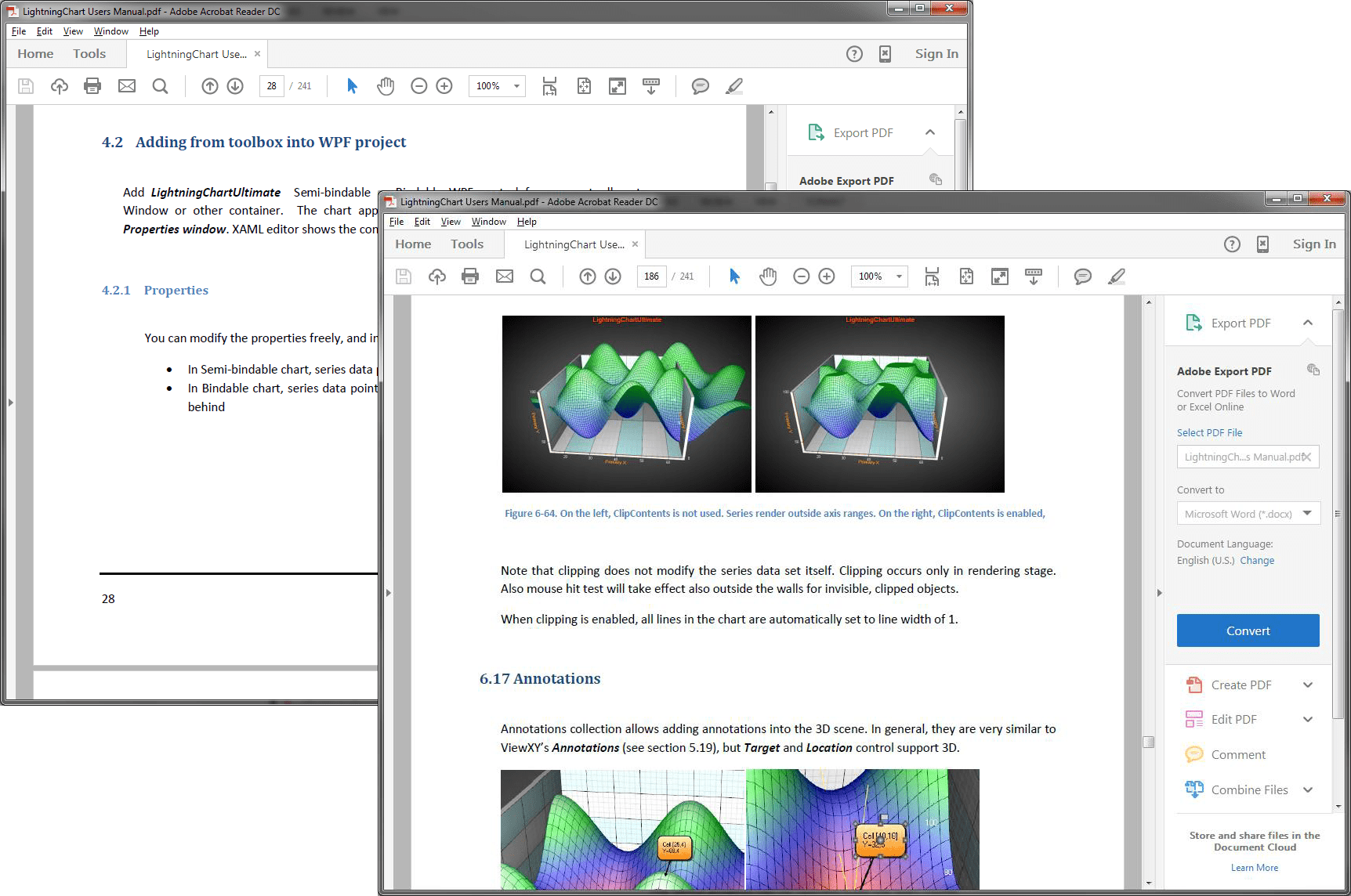Switch to Tools tab in front window

coord(467,244)
